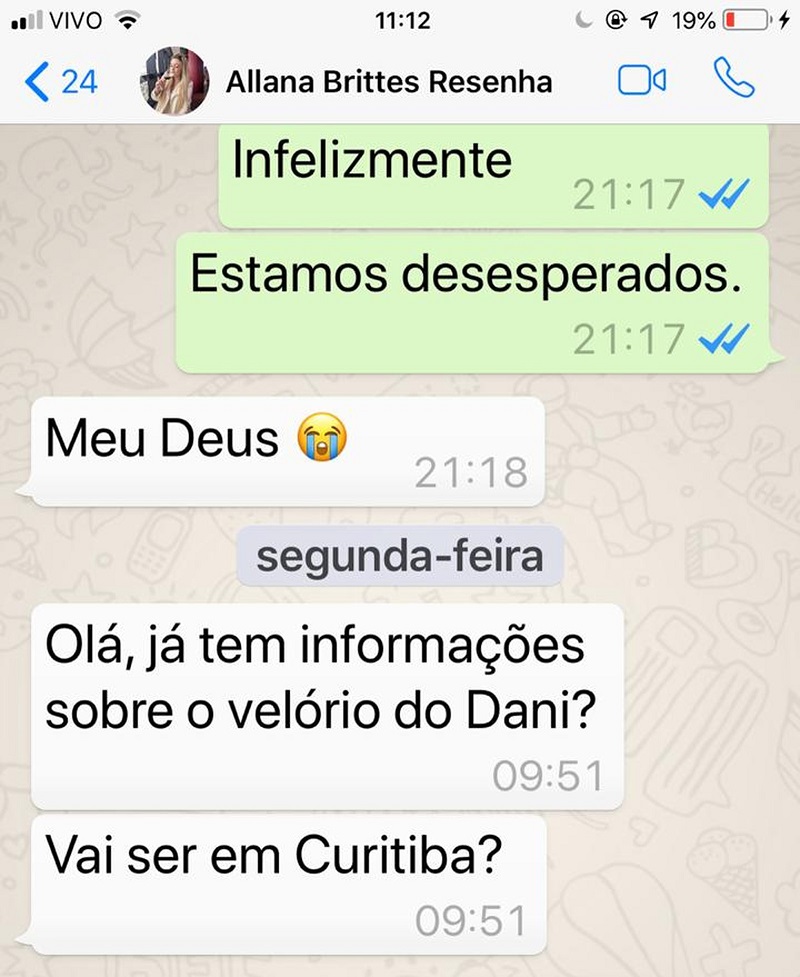Viewport: 800px width, 977px height.
Task: Tap the Wi-Fi icon in status bar
Action: pyautogui.click(x=128, y=21)
